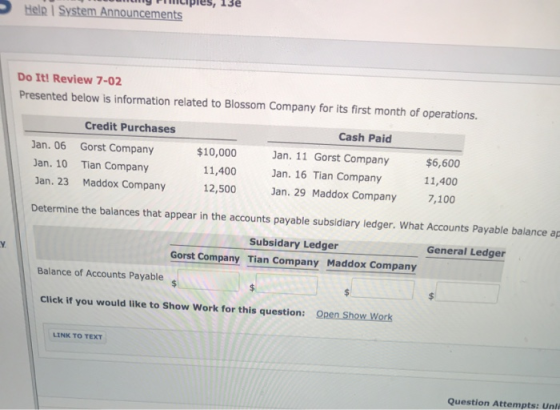Select Maddox Company in Cash Paid table
560x410 pixels.
(354, 195)
